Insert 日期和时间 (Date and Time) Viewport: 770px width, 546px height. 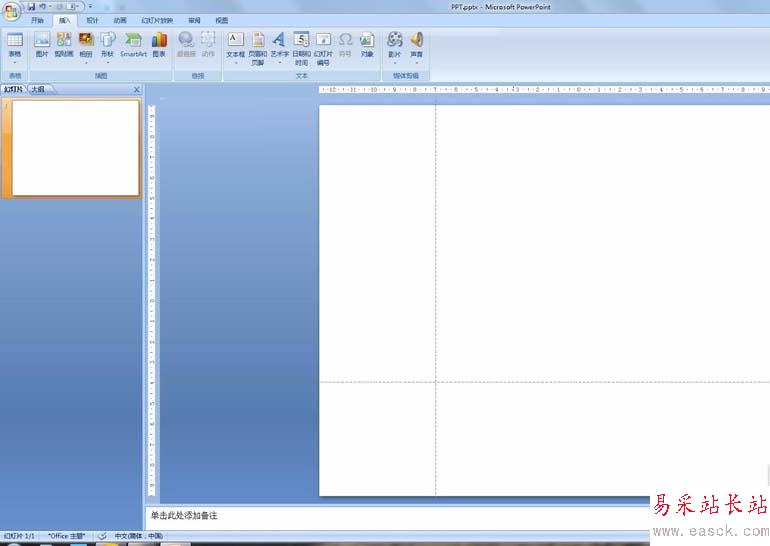[x=302, y=48]
